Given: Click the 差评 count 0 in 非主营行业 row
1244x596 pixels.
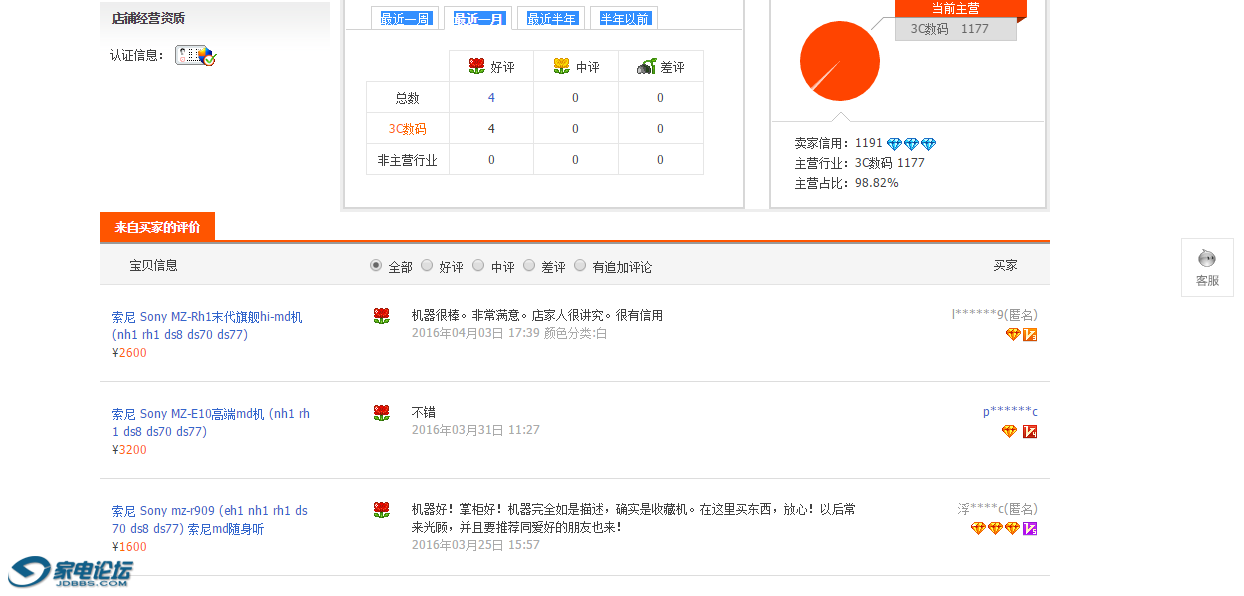Looking at the screenshot, I should point(660,160).
